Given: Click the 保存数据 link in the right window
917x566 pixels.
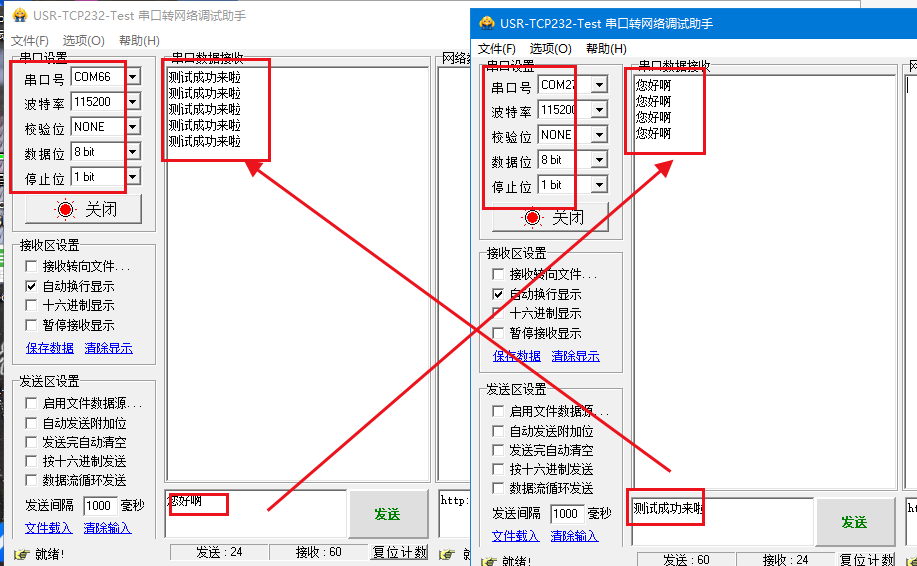Looking at the screenshot, I should tap(517, 356).
